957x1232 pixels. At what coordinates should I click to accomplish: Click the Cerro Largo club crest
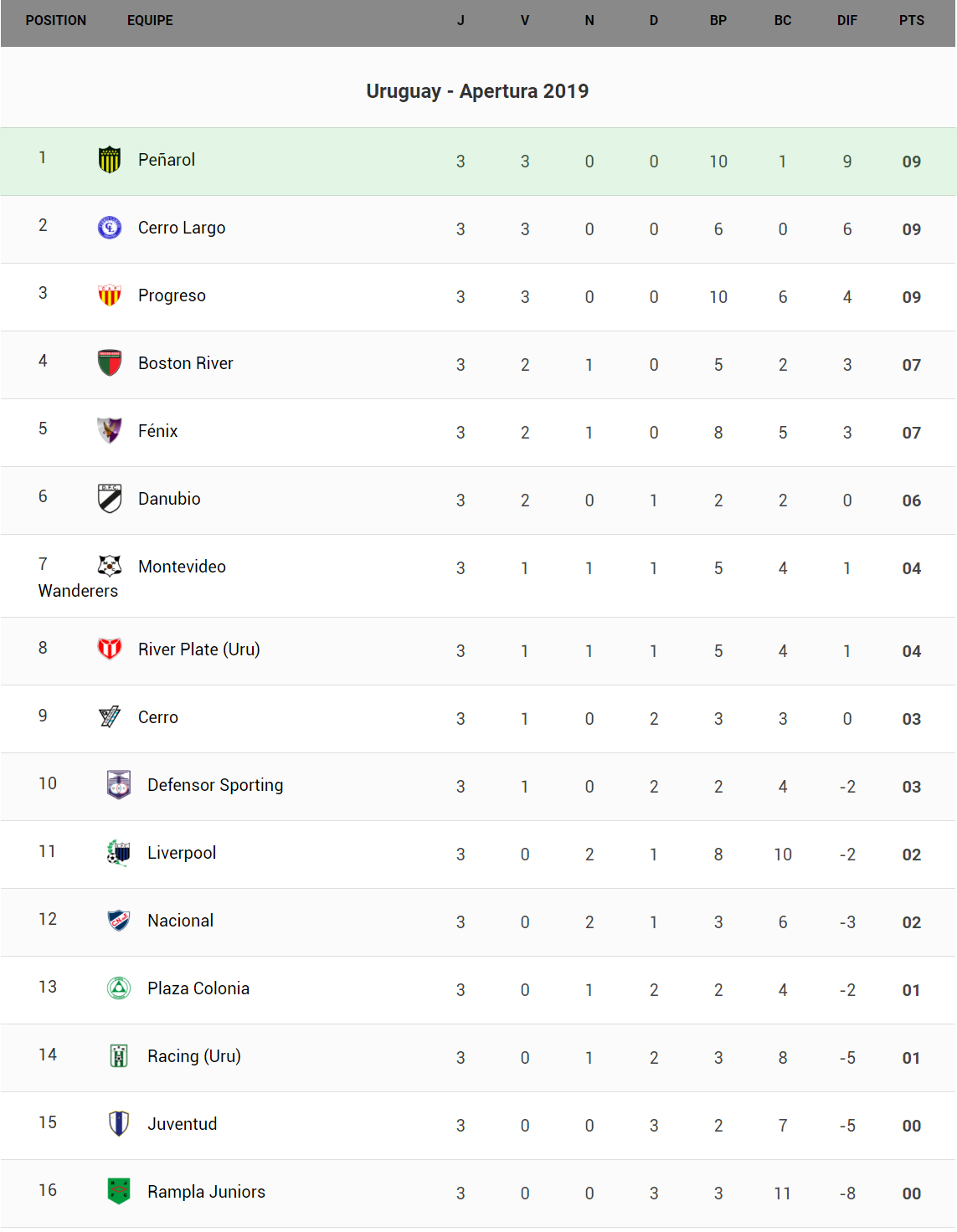[110, 227]
